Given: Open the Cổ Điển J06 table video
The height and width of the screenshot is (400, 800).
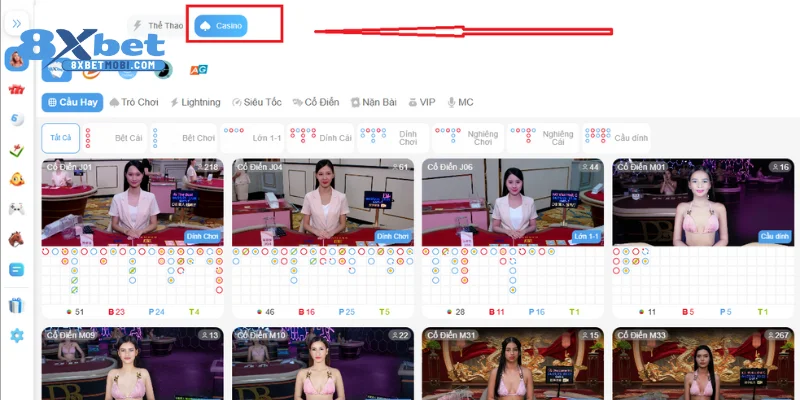Looking at the screenshot, I should coord(513,203).
